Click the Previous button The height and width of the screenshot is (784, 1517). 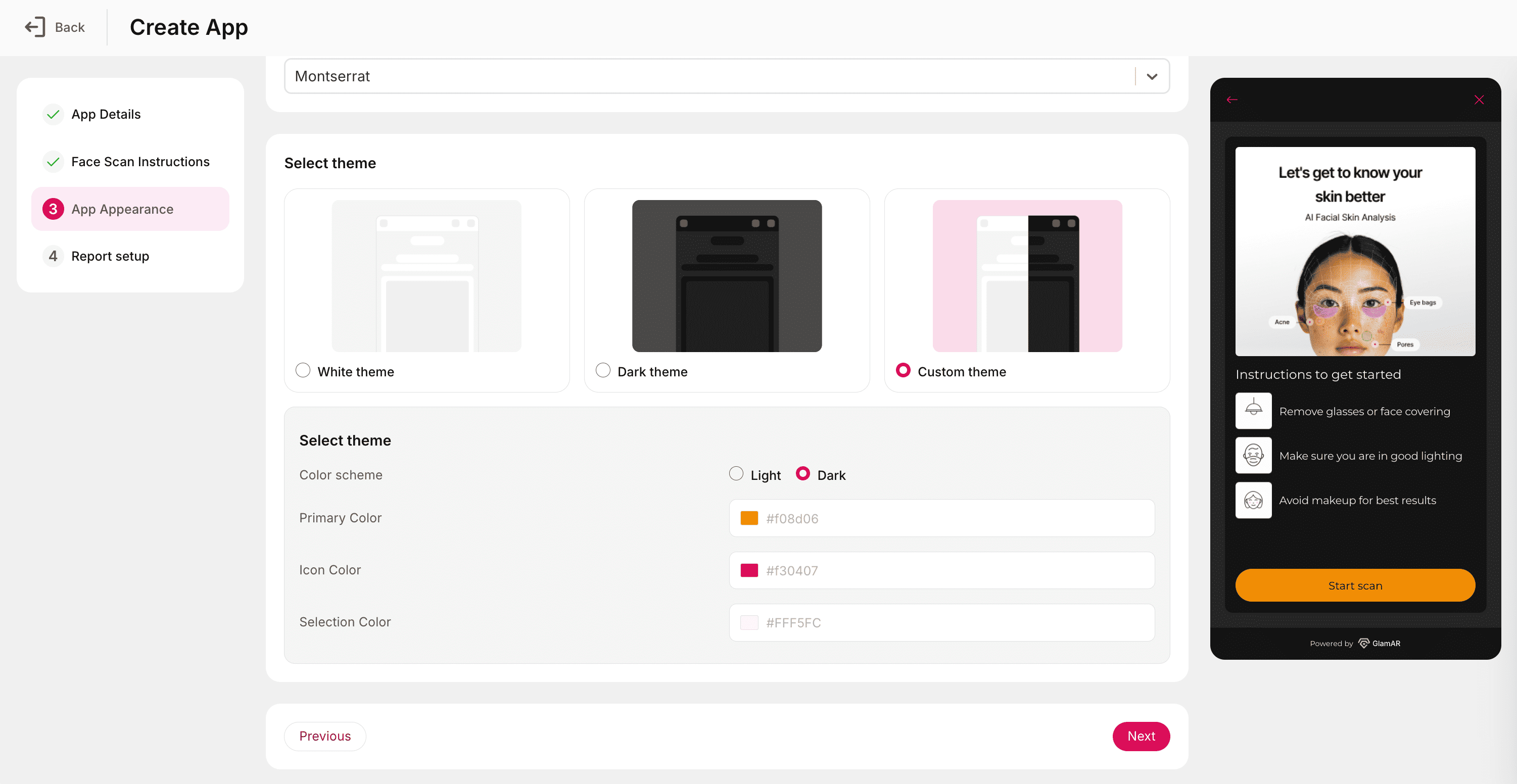tap(324, 737)
